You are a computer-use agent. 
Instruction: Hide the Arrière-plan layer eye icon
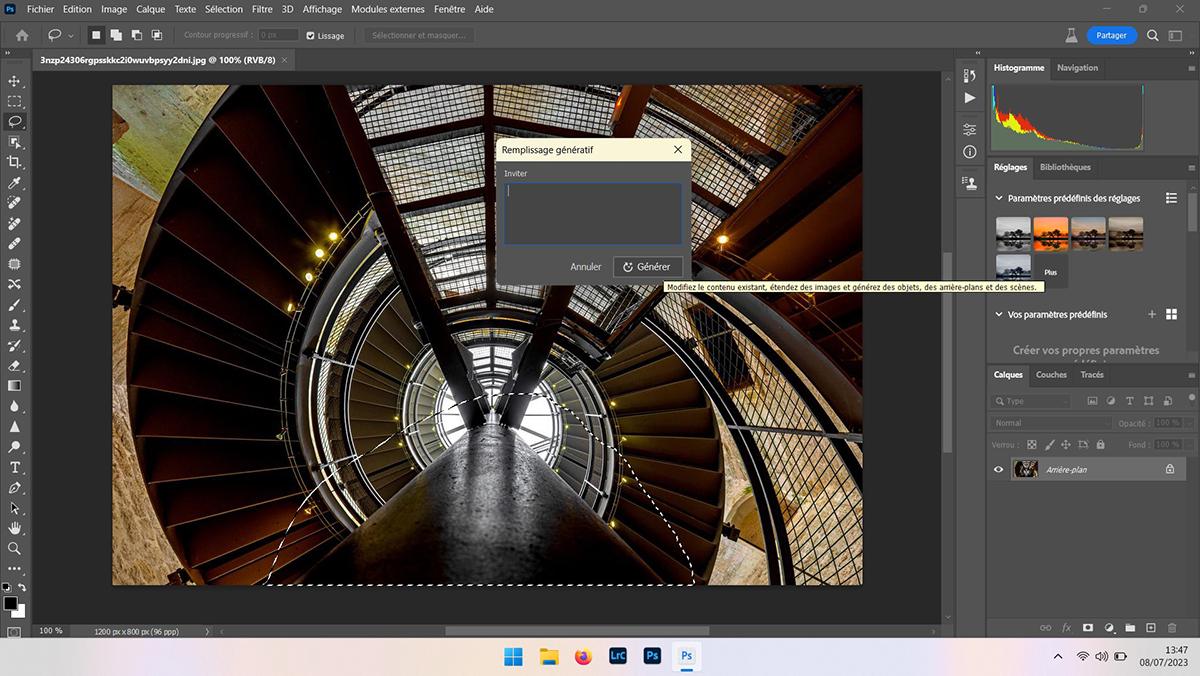click(x=998, y=469)
